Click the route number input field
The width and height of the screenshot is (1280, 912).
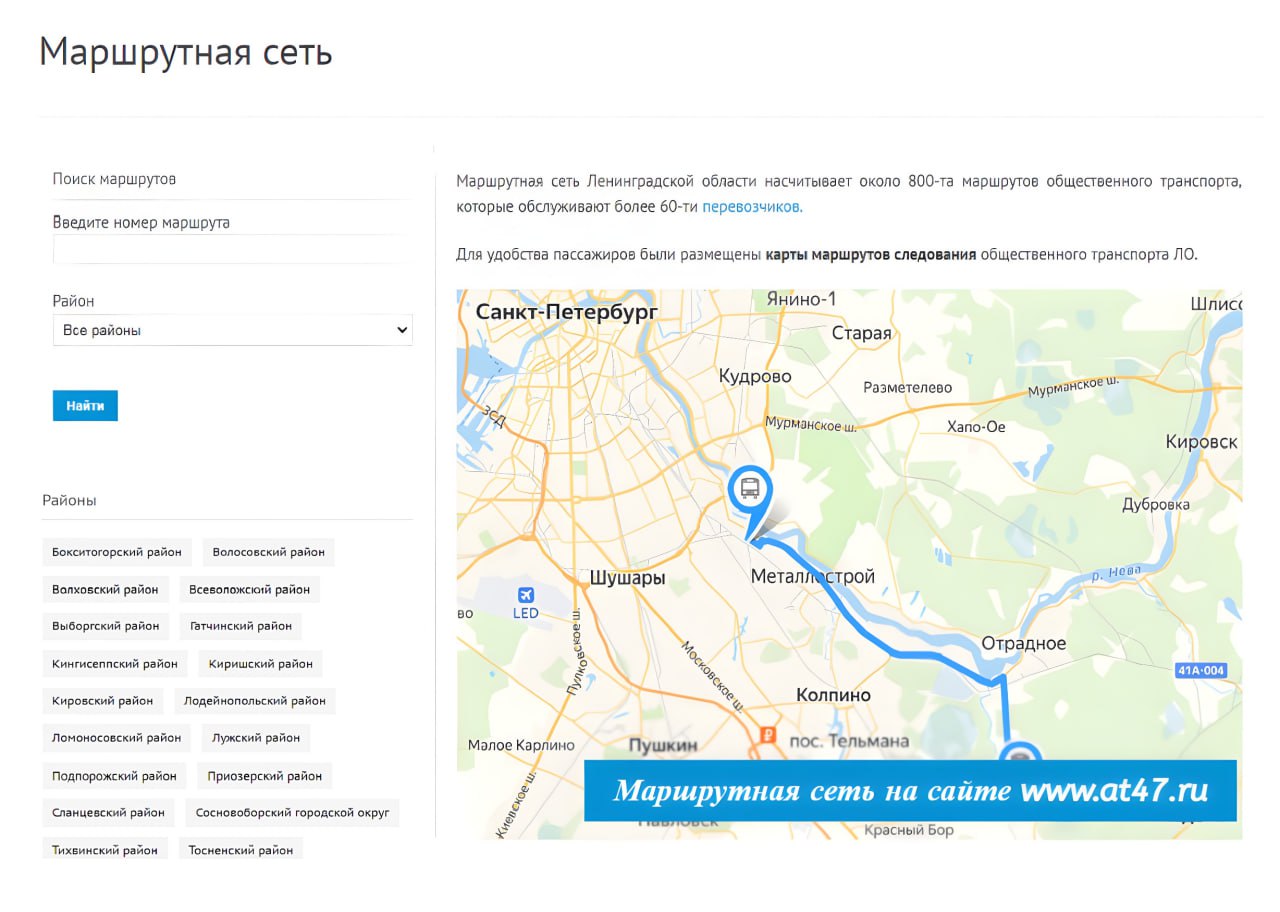click(232, 250)
